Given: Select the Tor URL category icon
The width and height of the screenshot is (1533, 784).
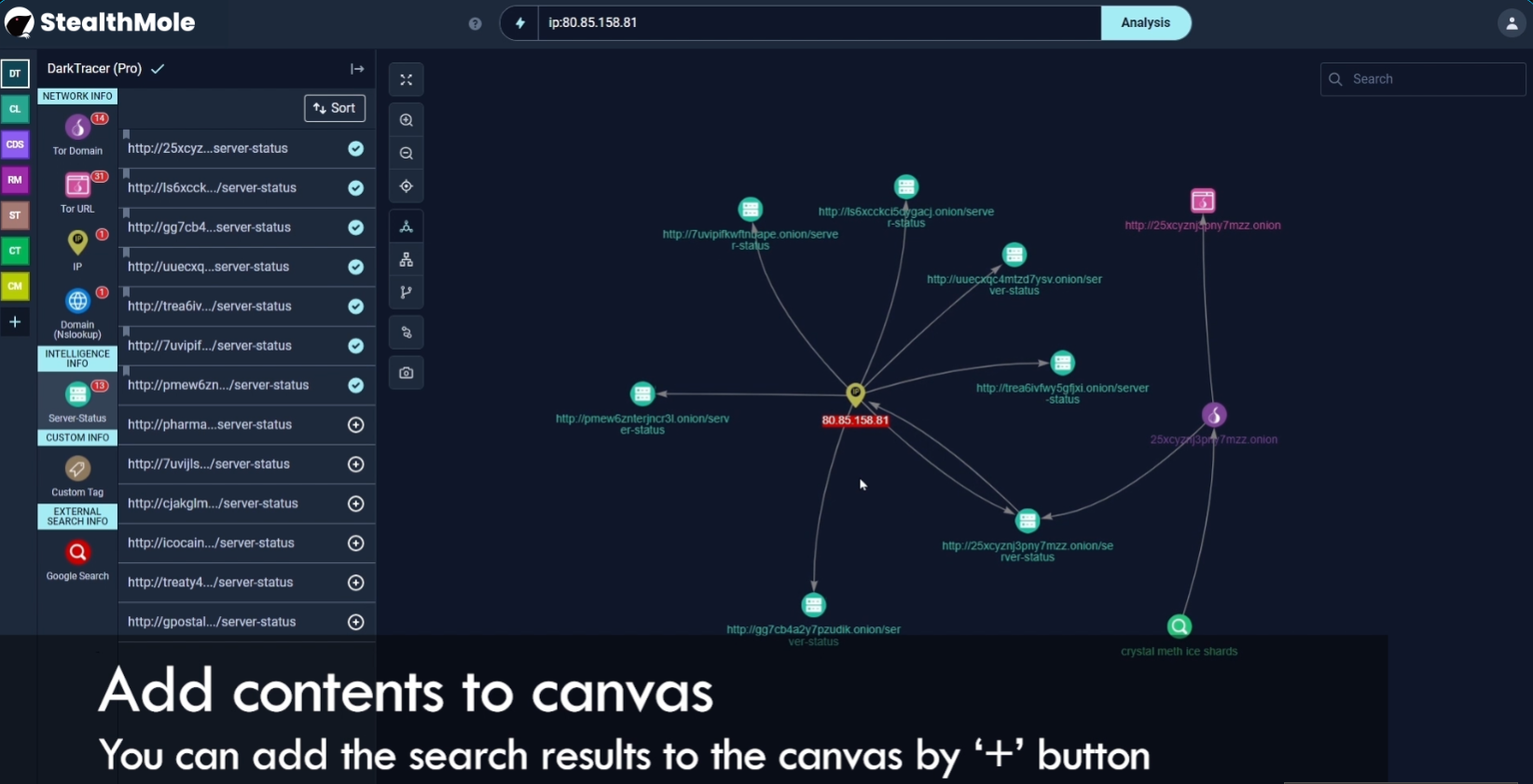Looking at the screenshot, I should click(77, 185).
